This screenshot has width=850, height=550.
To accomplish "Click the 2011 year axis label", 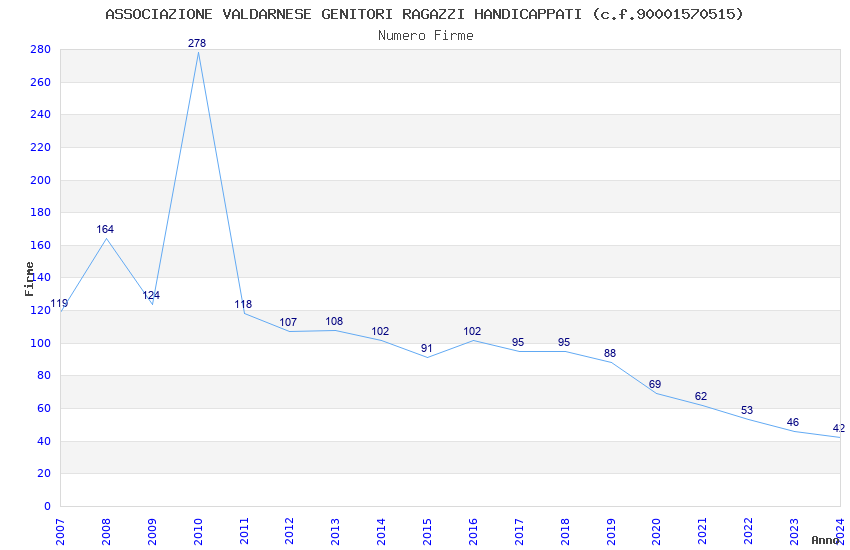I will pyautogui.click(x=244, y=532).
